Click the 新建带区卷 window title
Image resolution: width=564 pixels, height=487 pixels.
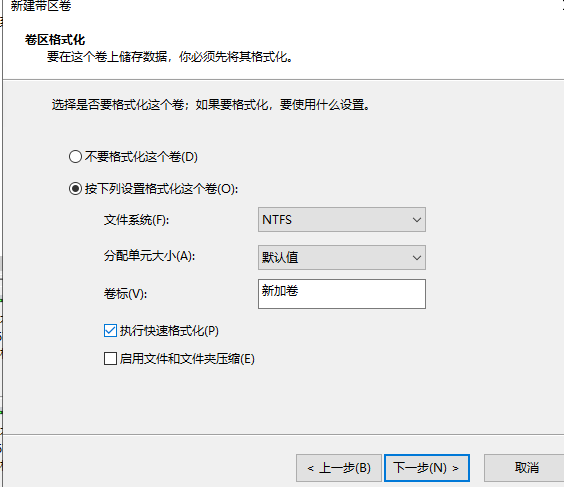click(x=41, y=6)
